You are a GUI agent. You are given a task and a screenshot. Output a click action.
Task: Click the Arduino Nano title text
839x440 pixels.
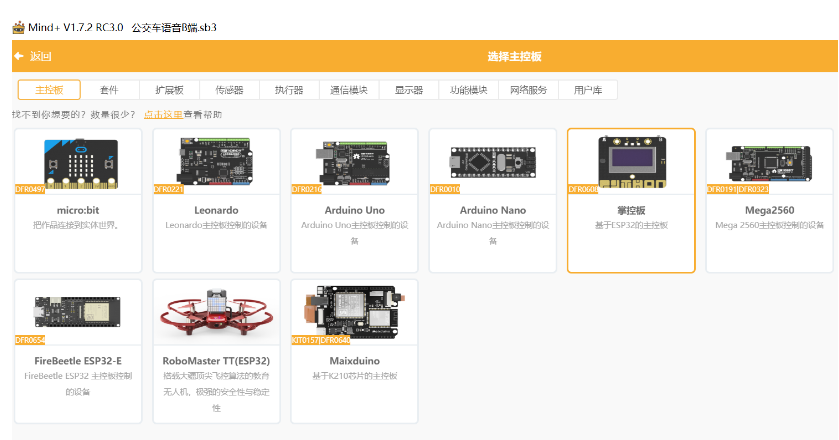[x=493, y=210]
